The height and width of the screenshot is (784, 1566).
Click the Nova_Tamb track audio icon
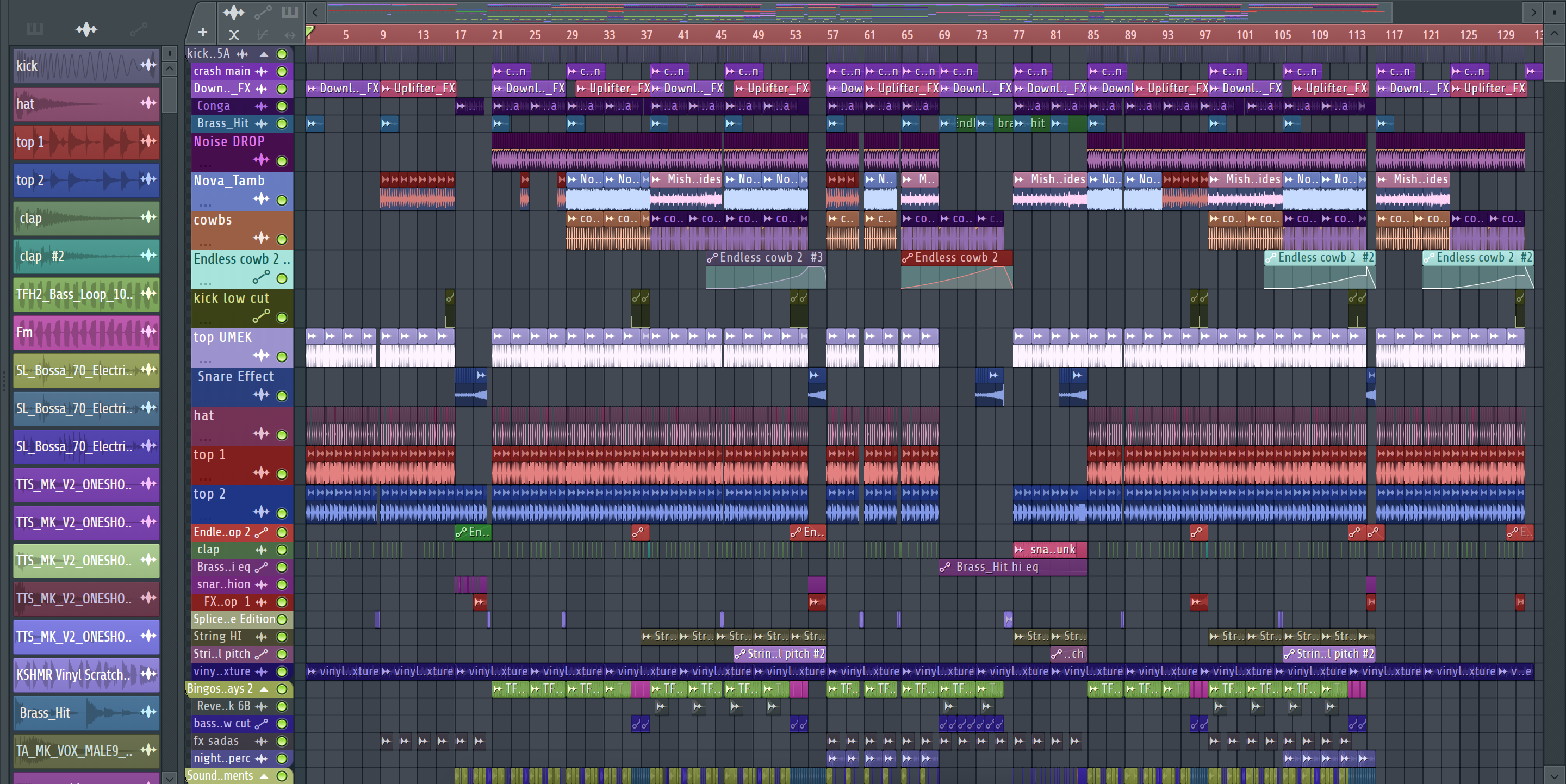pyautogui.click(x=262, y=199)
